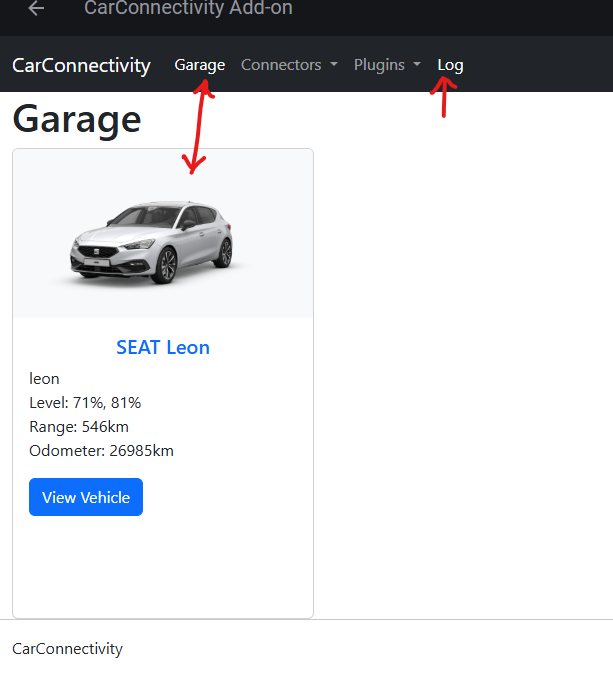Click the Odometer 26985km reading
This screenshot has height=680, width=613.
[101, 451]
